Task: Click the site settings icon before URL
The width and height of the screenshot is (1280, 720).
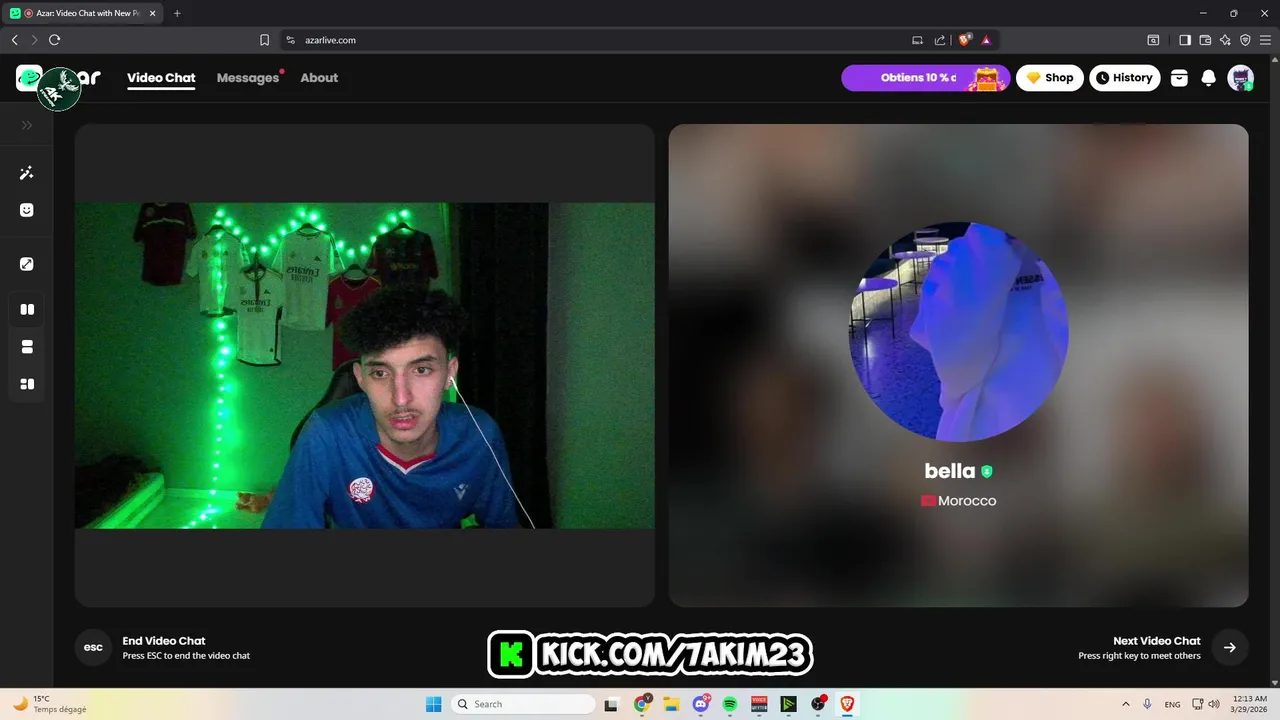Action: (x=291, y=40)
